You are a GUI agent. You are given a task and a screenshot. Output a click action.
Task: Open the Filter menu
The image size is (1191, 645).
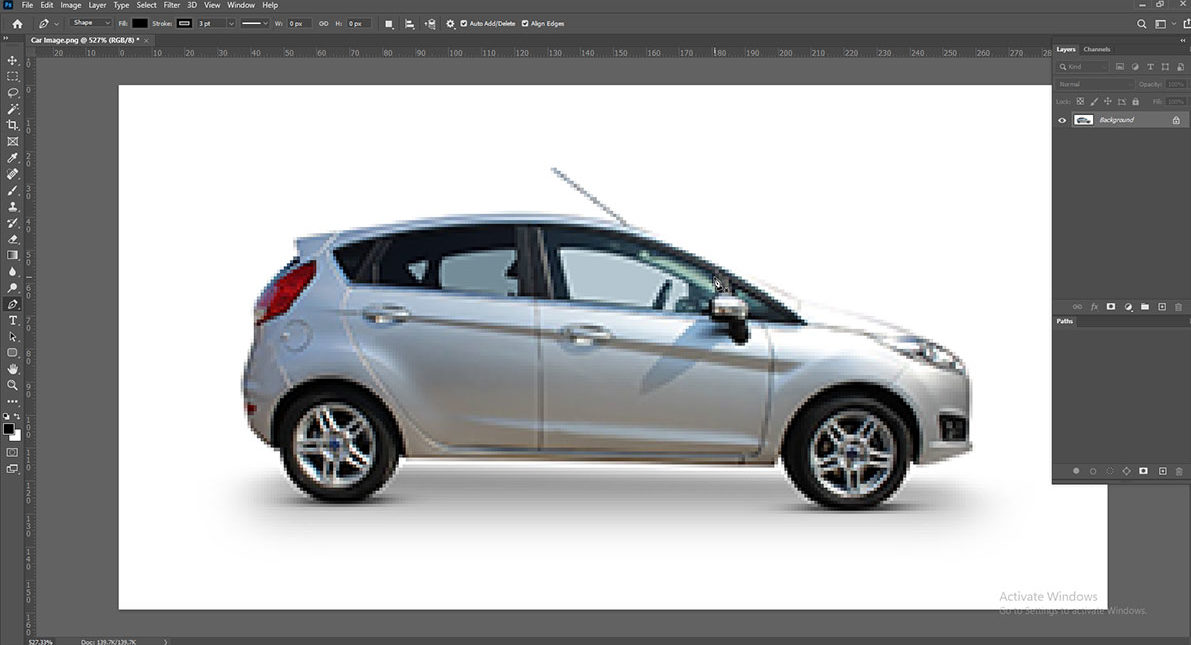pyautogui.click(x=171, y=4)
